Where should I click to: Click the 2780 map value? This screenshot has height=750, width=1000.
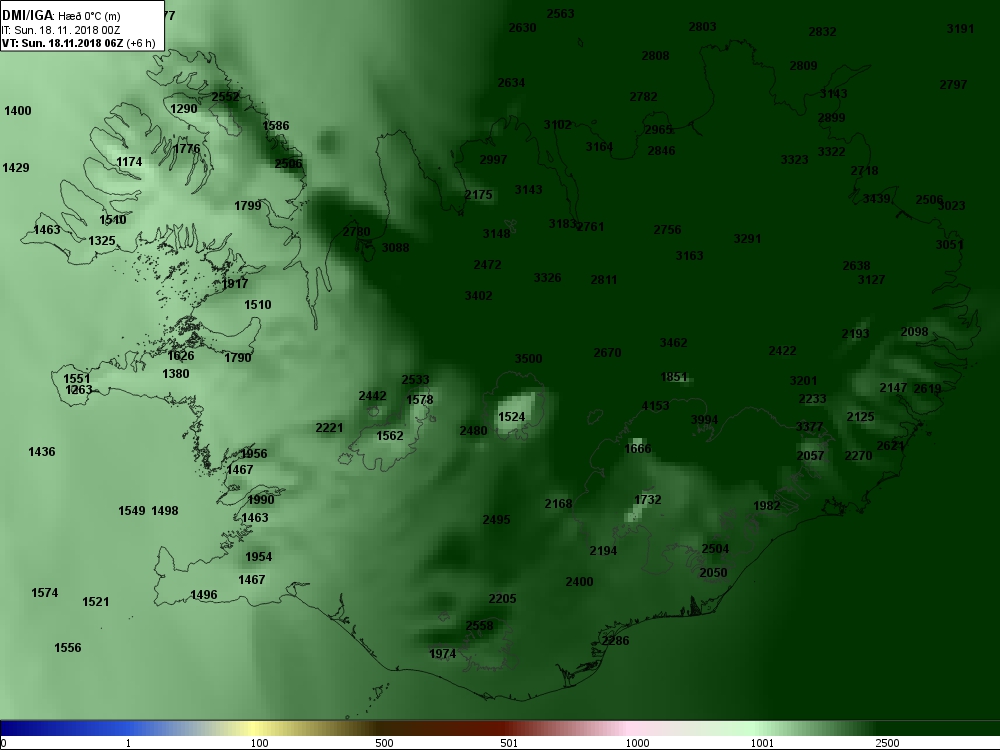[357, 232]
